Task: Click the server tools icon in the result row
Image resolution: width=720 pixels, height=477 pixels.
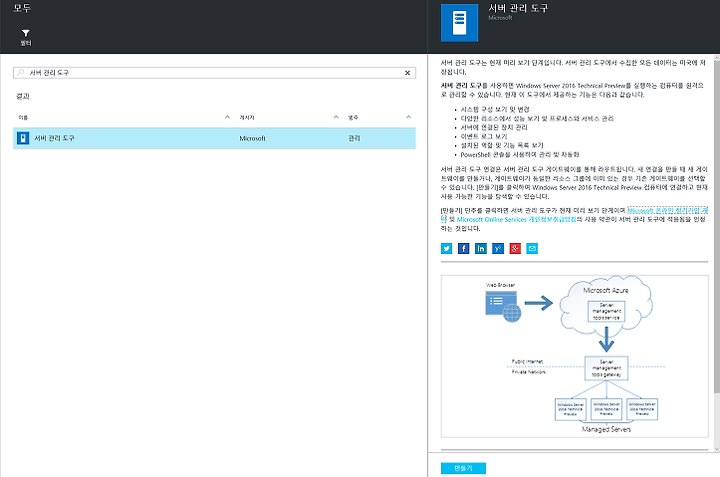Action: pyautogui.click(x=23, y=138)
